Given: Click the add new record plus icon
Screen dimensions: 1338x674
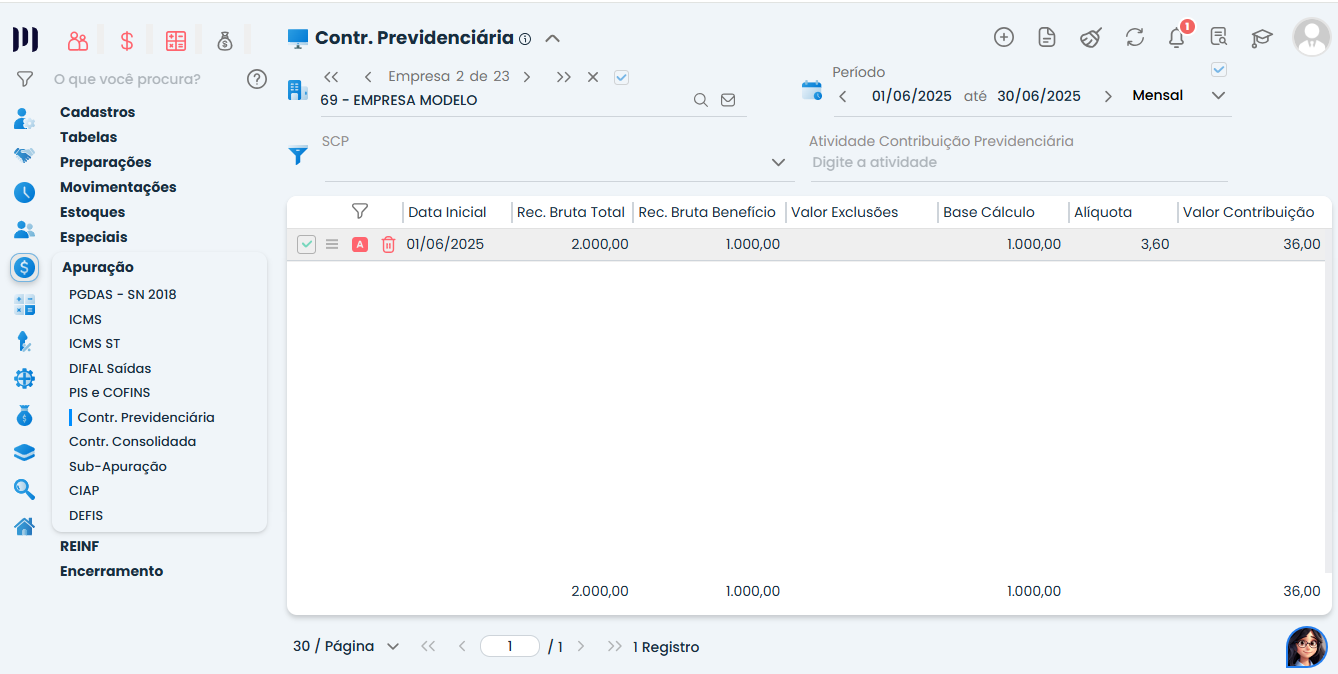Looking at the screenshot, I should (x=1004, y=37).
